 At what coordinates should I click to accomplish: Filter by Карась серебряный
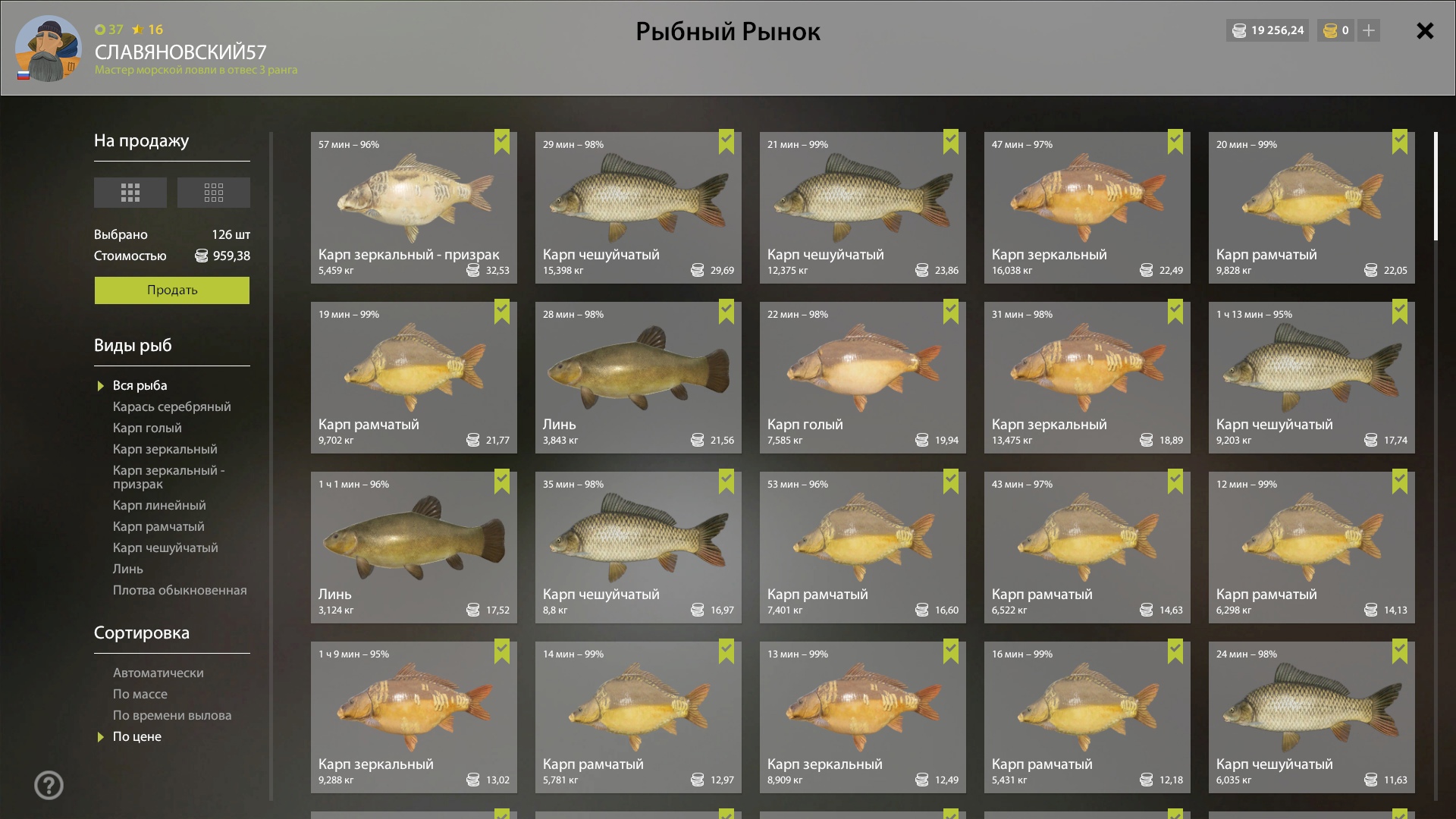171,406
